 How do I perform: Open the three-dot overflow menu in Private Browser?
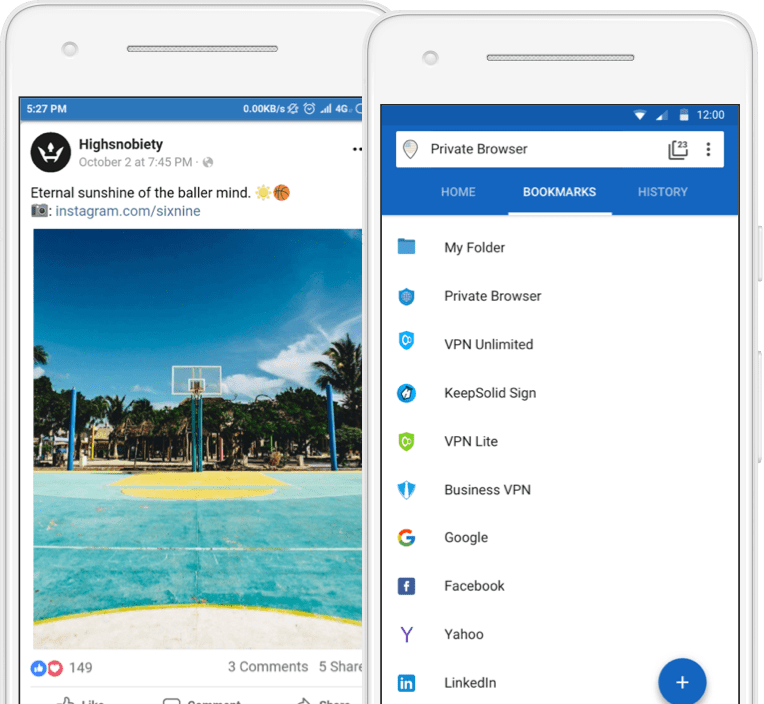pyautogui.click(x=708, y=149)
